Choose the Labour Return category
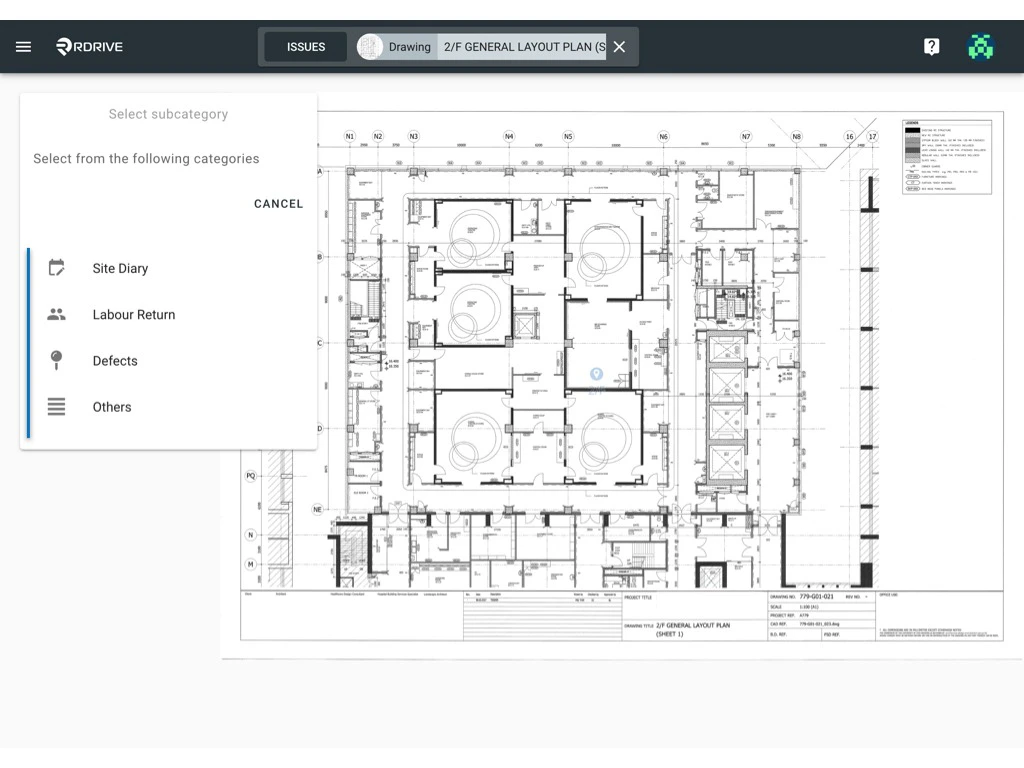The height and width of the screenshot is (768, 1024). click(x=134, y=314)
